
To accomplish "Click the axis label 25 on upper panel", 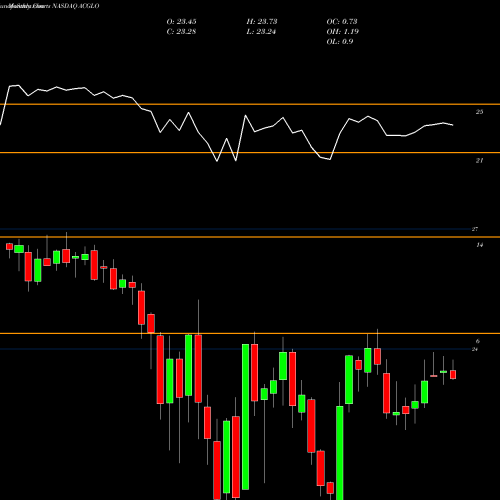I will tap(479, 112).
